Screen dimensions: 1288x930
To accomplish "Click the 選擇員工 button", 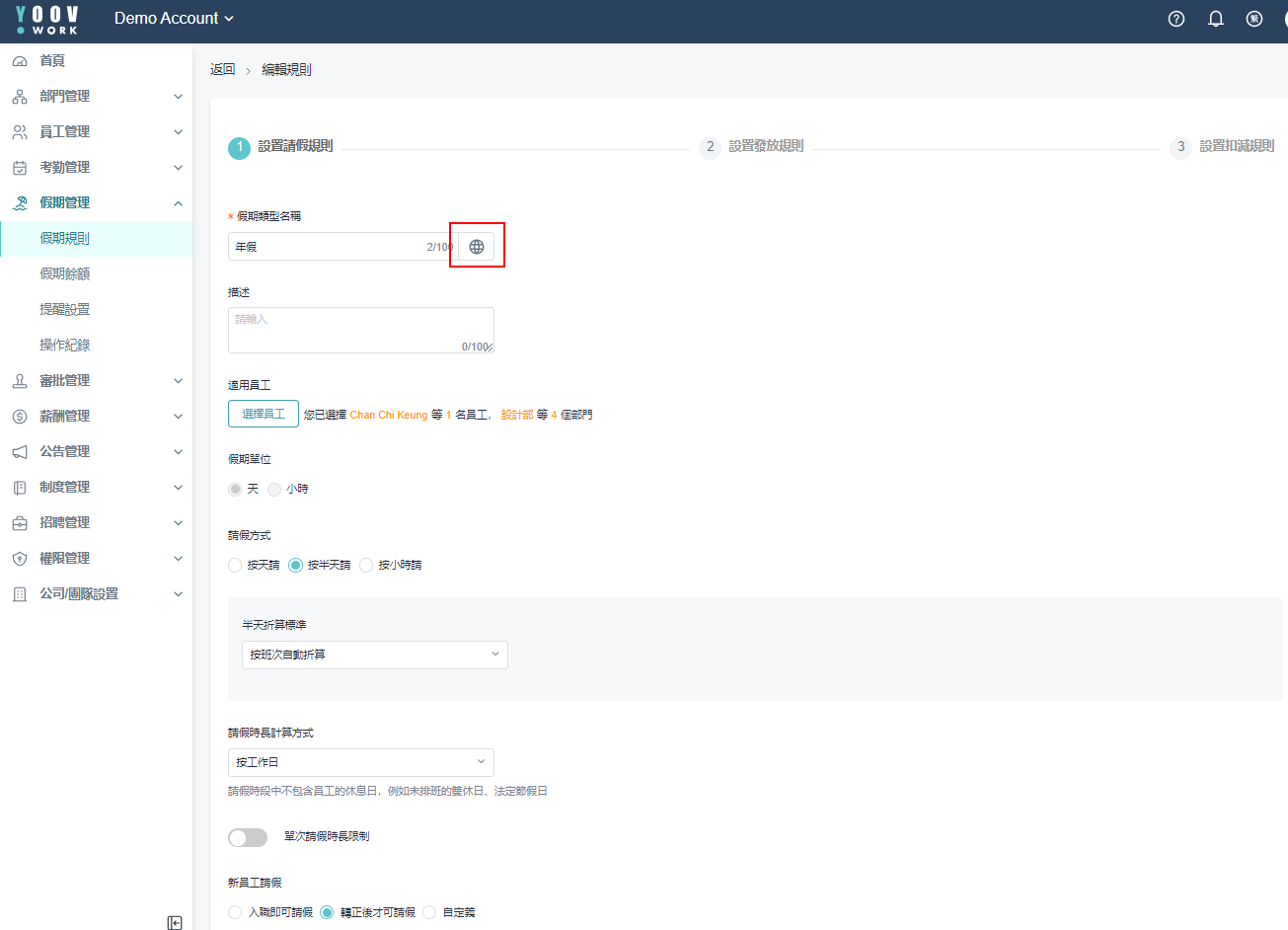I will (264, 414).
